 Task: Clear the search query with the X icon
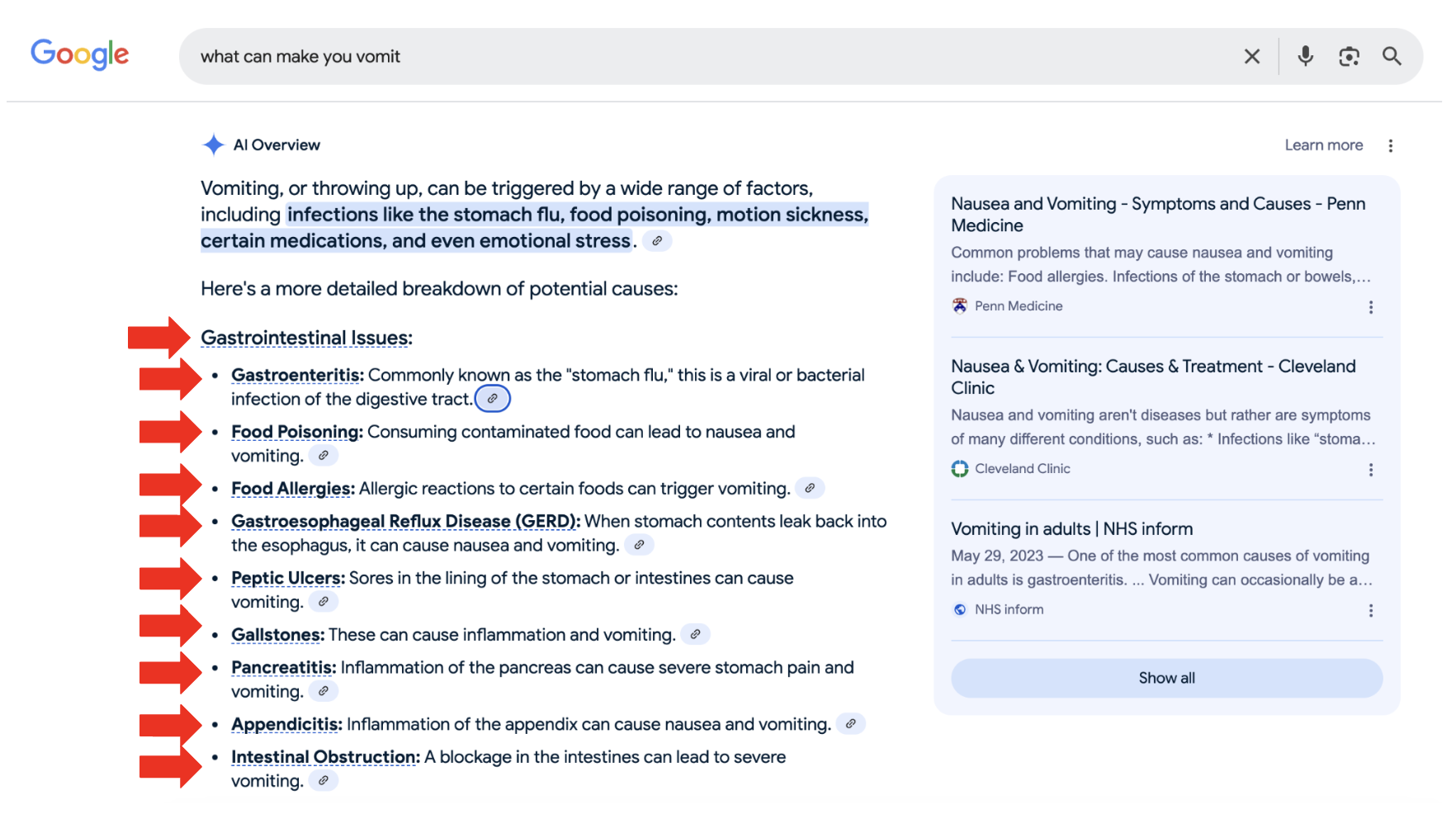[x=1252, y=56]
